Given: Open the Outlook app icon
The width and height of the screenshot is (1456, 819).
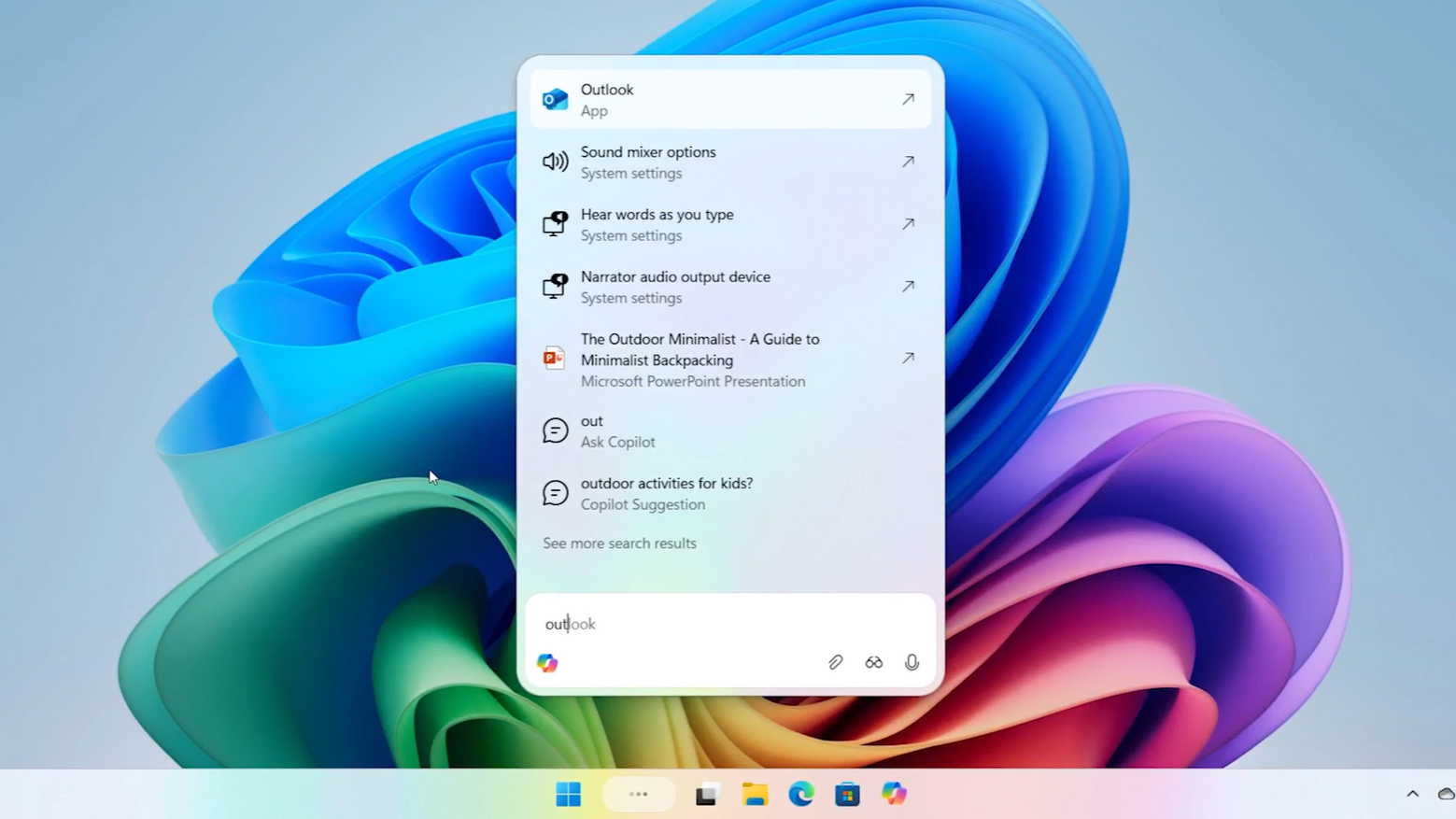Looking at the screenshot, I should [x=555, y=98].
